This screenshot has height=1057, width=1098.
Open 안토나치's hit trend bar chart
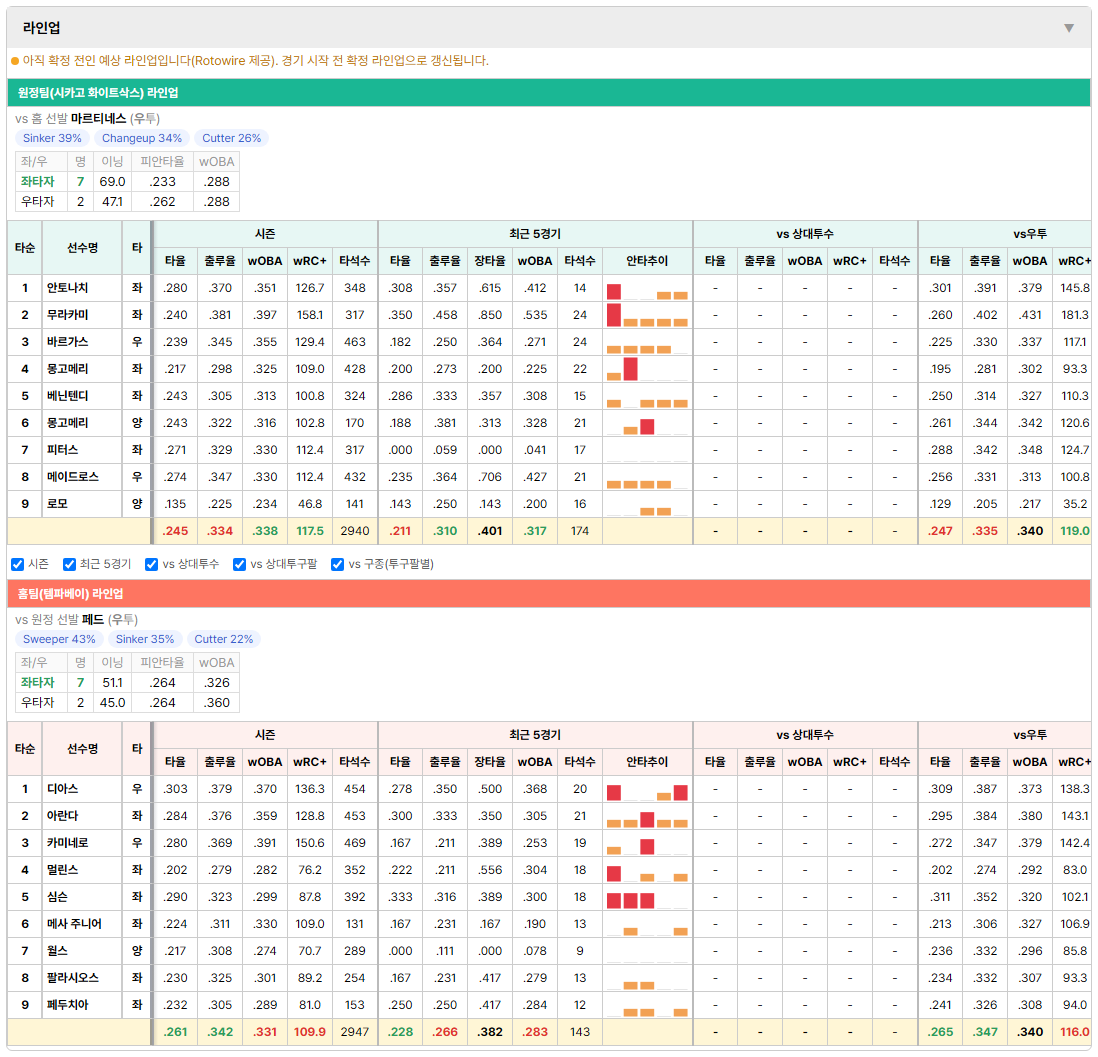point(647,288)
